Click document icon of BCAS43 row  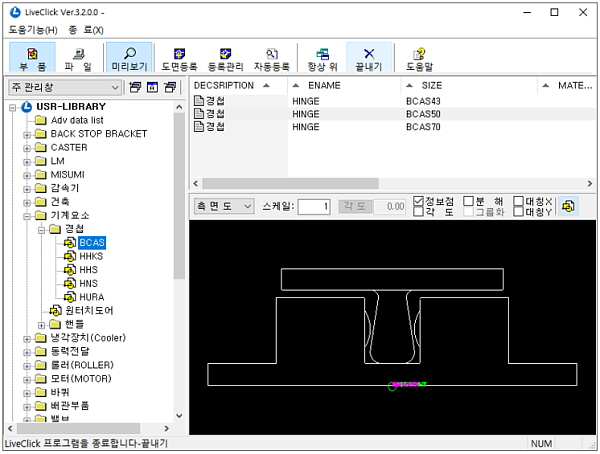[x=199, y=101]
